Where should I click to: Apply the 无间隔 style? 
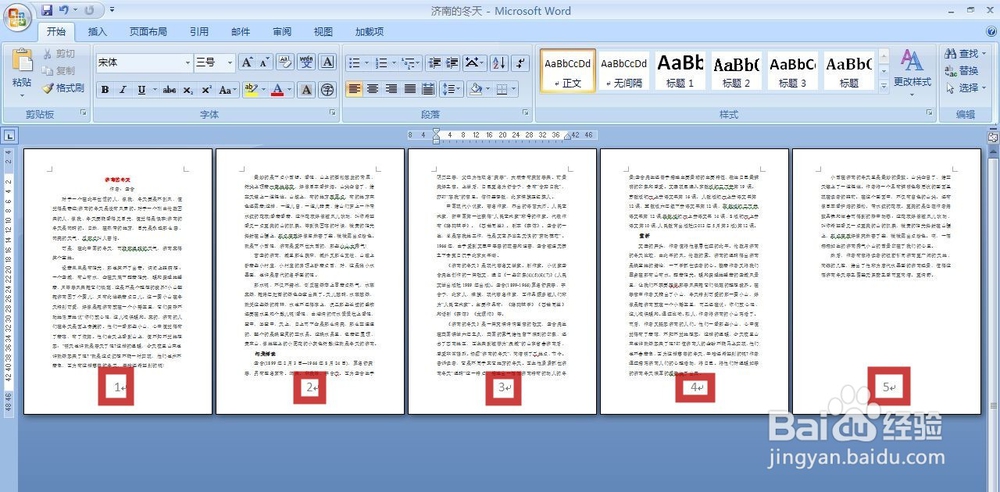pos(624,70)
